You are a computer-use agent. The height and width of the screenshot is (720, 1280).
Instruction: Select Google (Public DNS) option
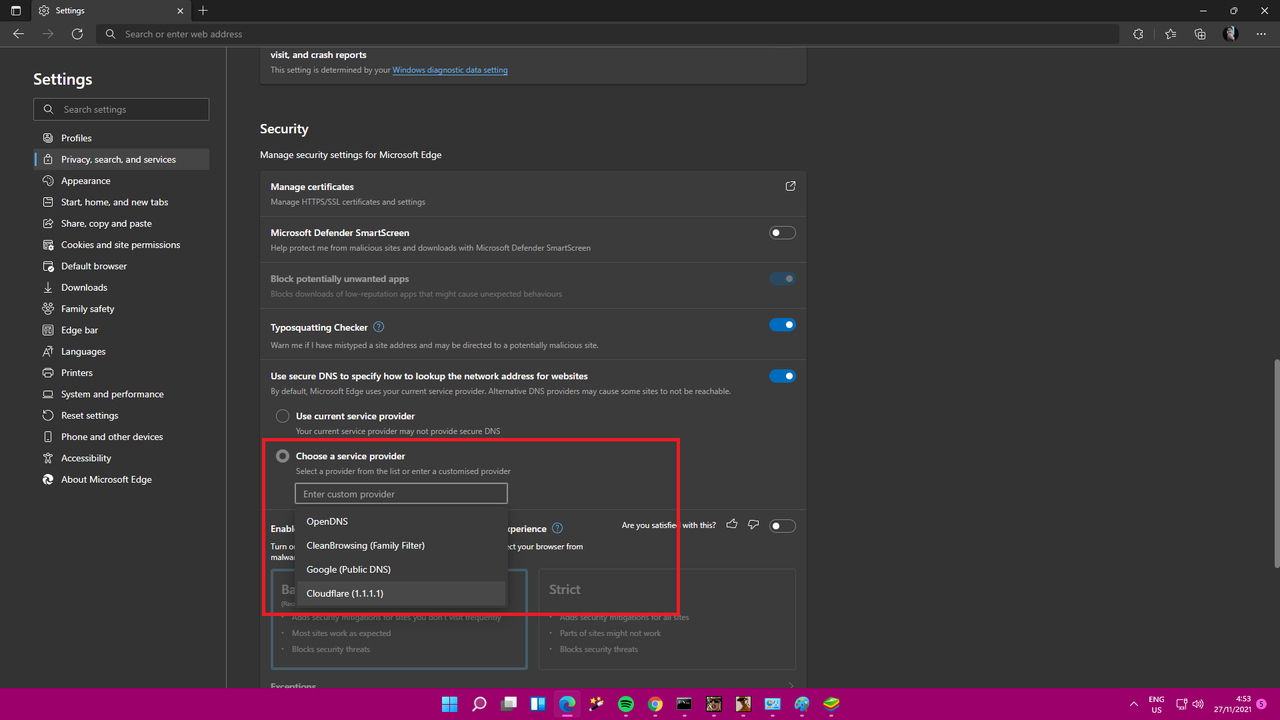pos(402,569)
